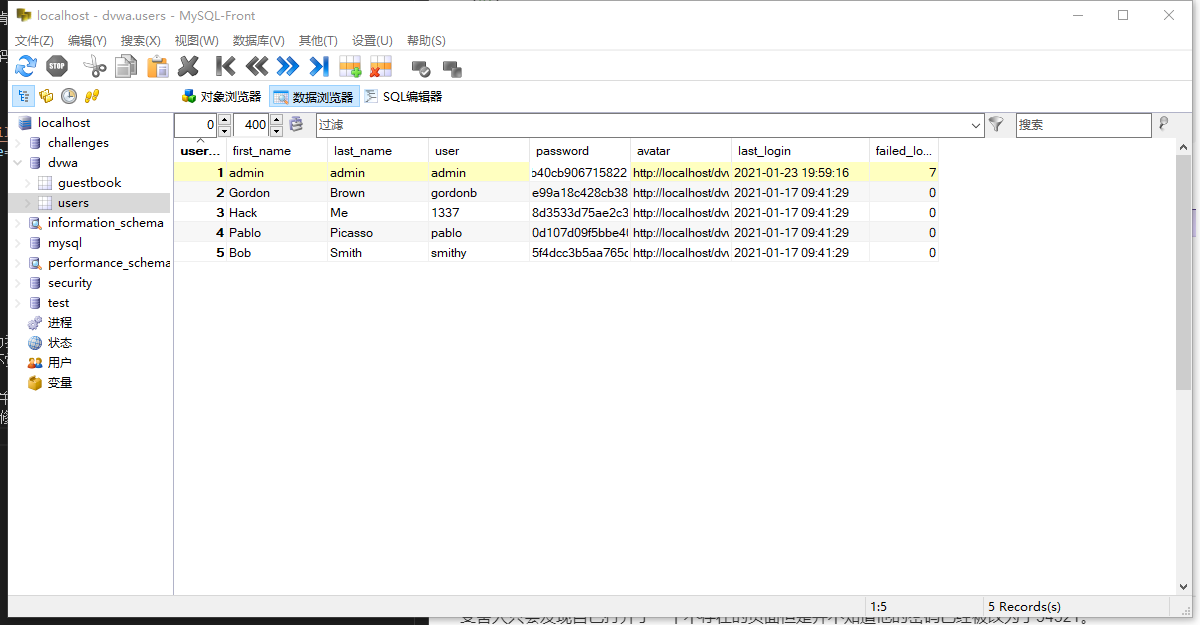Select the cell containing gordonb

click(479, 193)
